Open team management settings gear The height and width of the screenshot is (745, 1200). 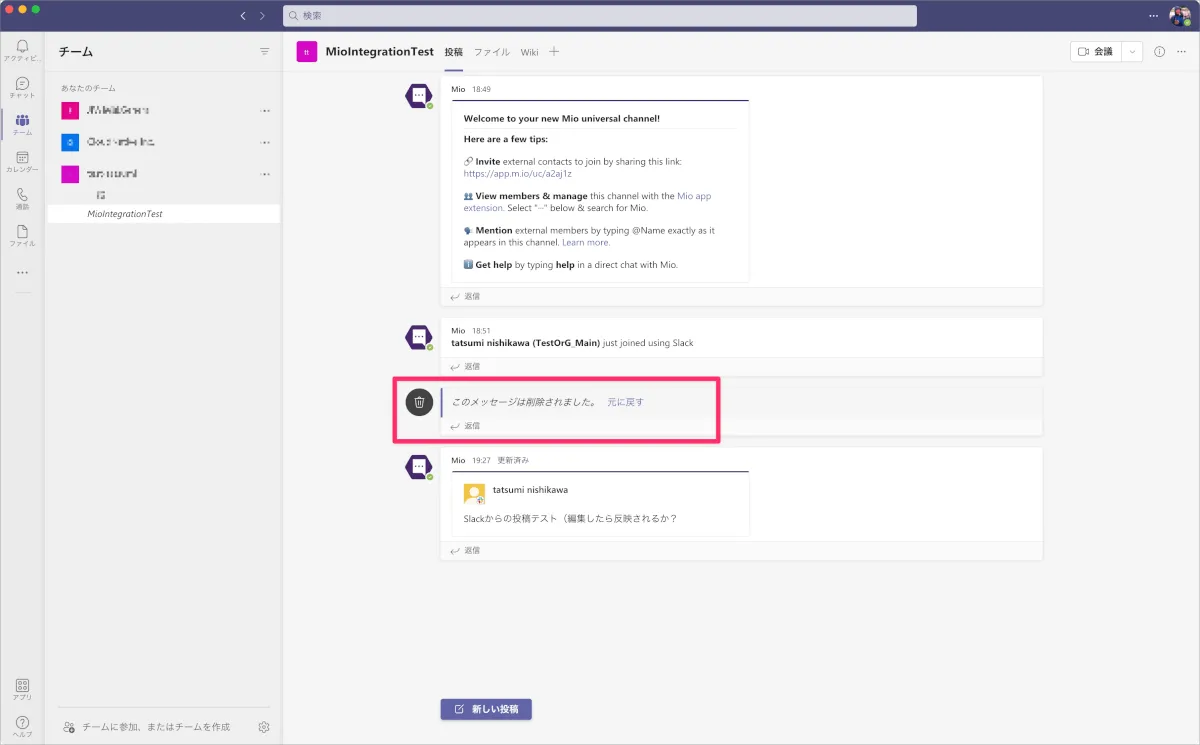[x=264, y=727]
